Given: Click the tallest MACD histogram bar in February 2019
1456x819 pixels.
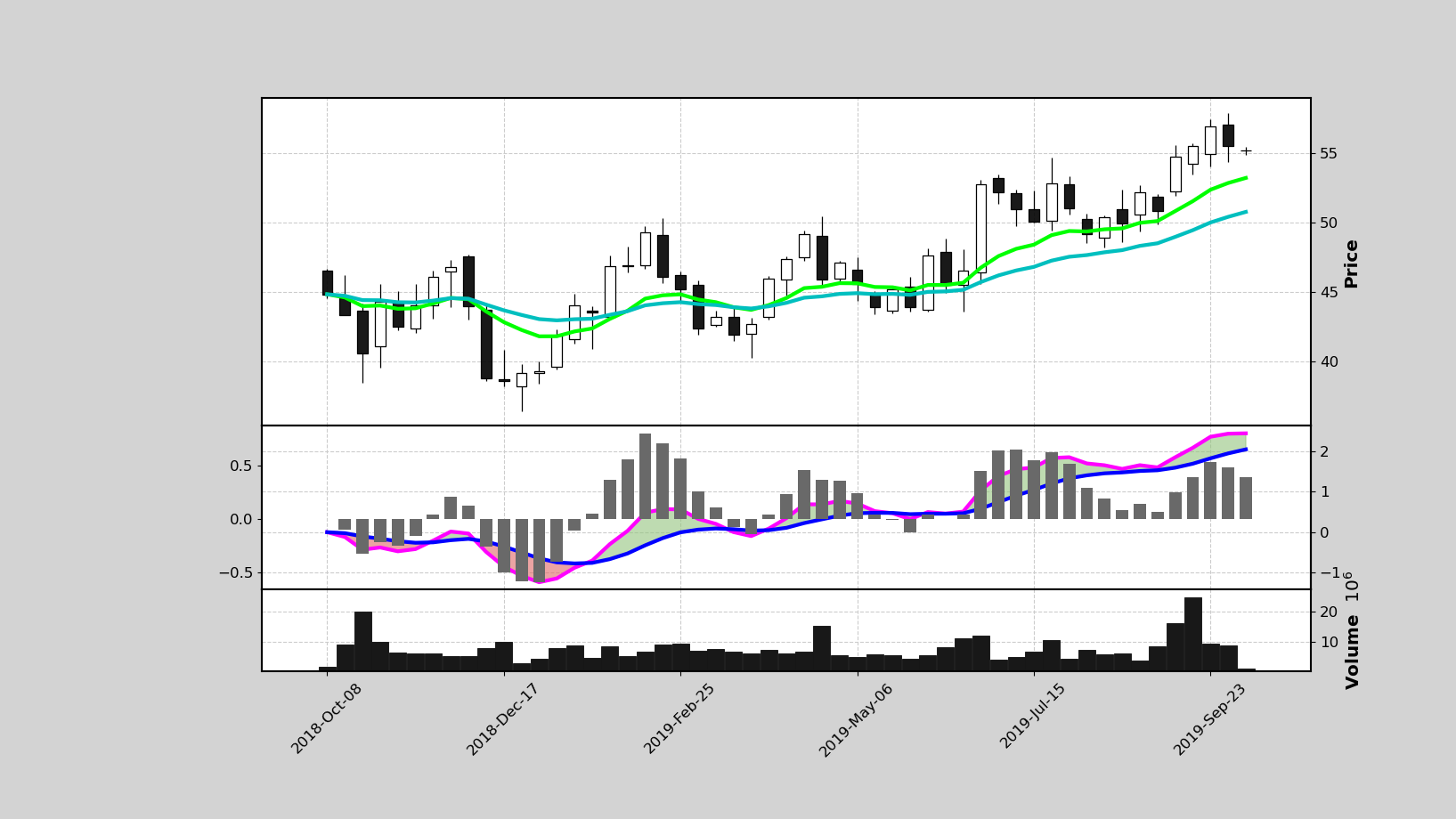Looking at the screenshot, I should (x=645, y=476).
